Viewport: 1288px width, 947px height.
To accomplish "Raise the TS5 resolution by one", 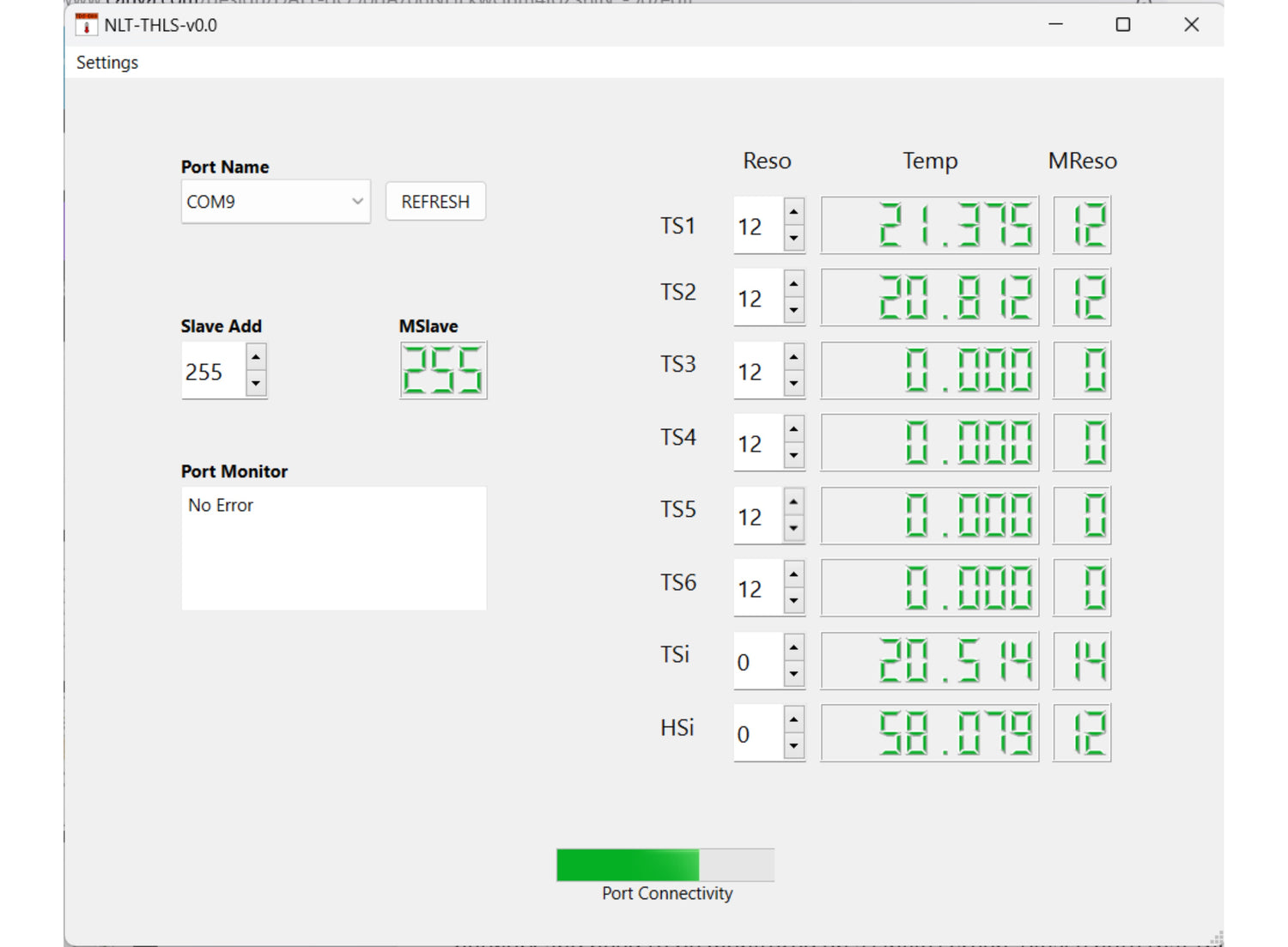I will (793, 501).
